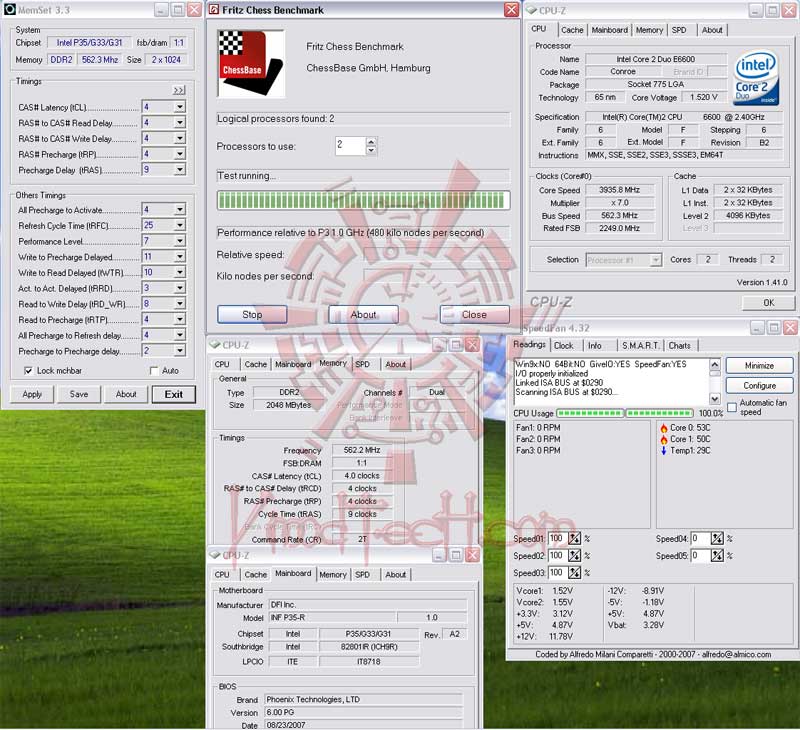Click the About button in MemSet
This screenshot has width=800, height=730.
click(126, 394)
